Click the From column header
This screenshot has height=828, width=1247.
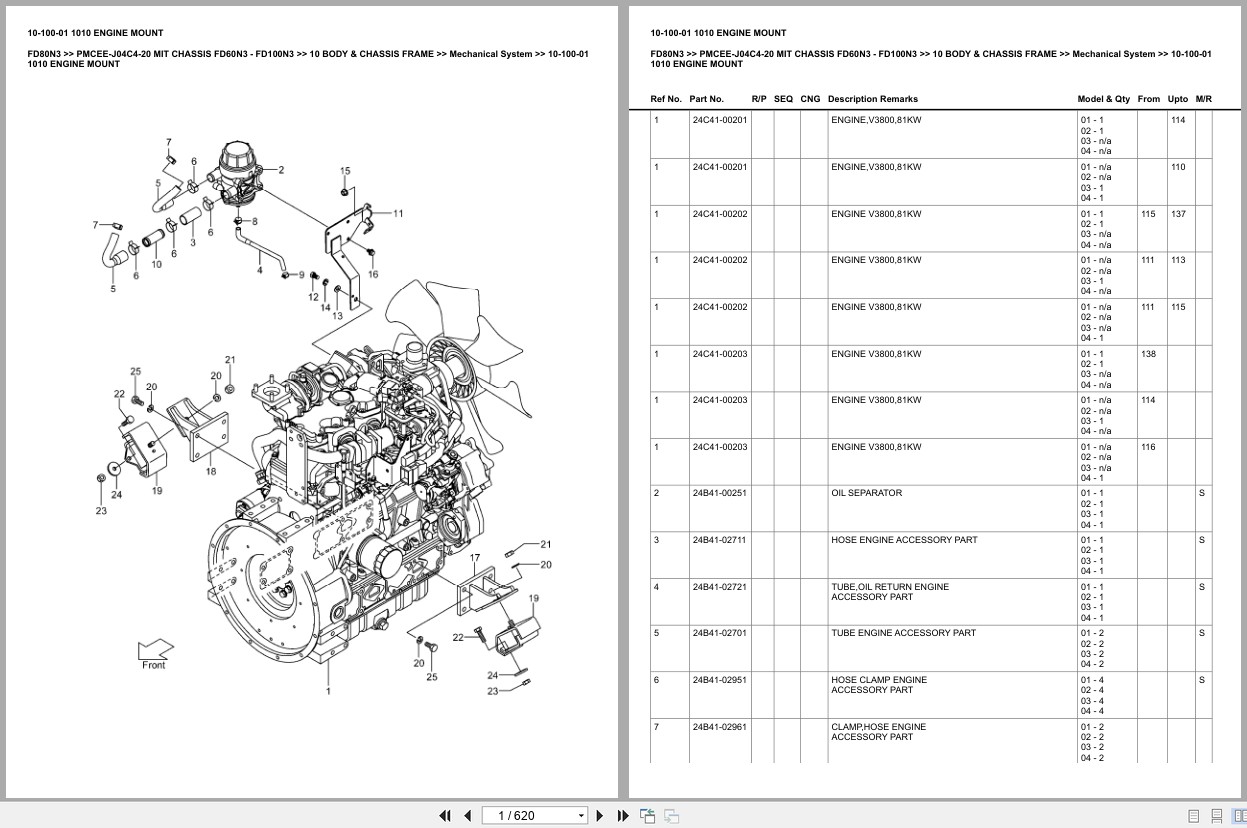coord(1149,99)
